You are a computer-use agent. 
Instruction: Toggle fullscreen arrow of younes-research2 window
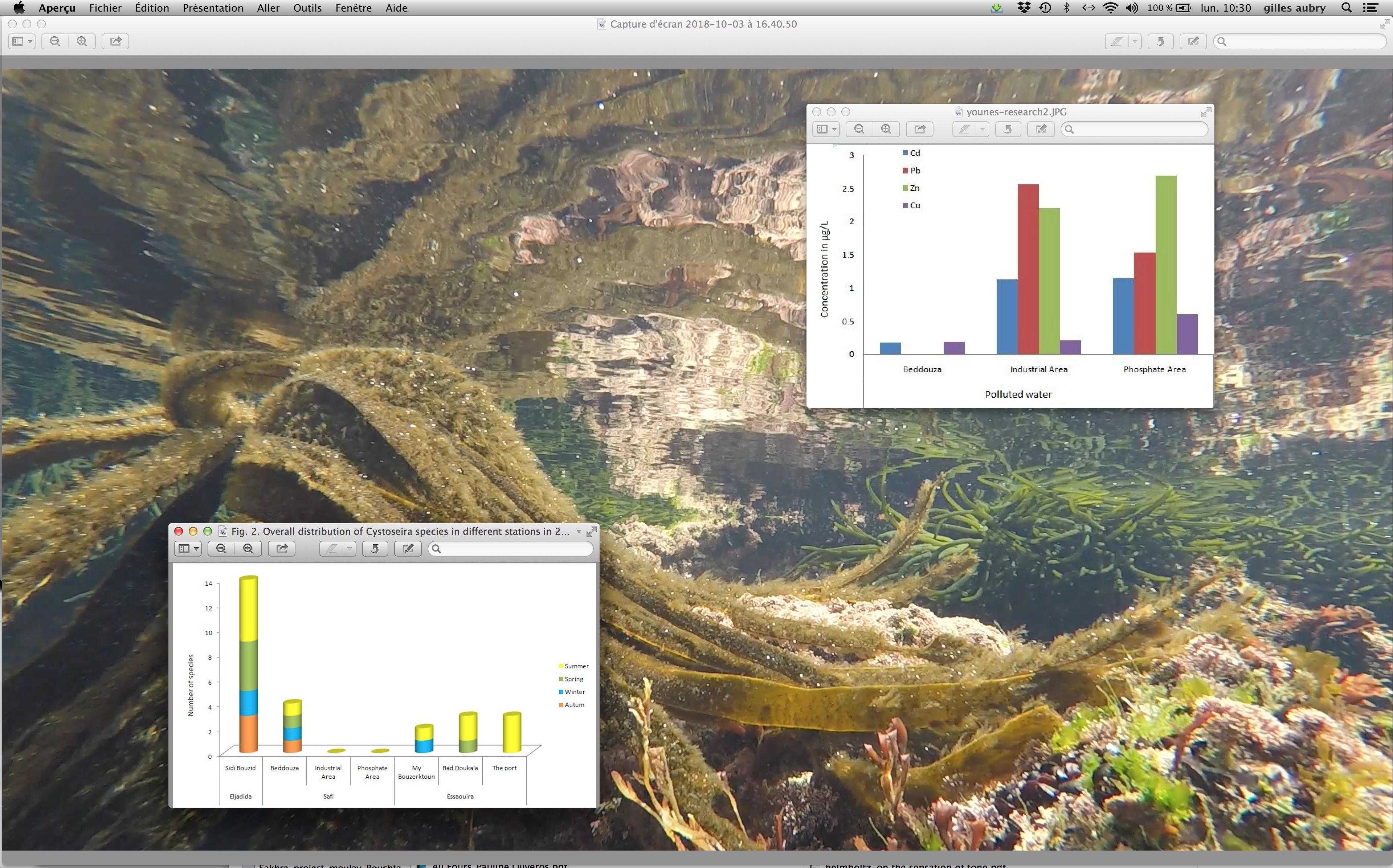click(1206, 112)
